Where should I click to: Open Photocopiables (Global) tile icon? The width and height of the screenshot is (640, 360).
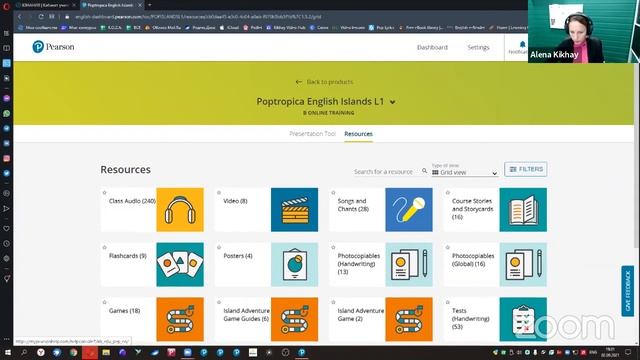pos(523,264)
